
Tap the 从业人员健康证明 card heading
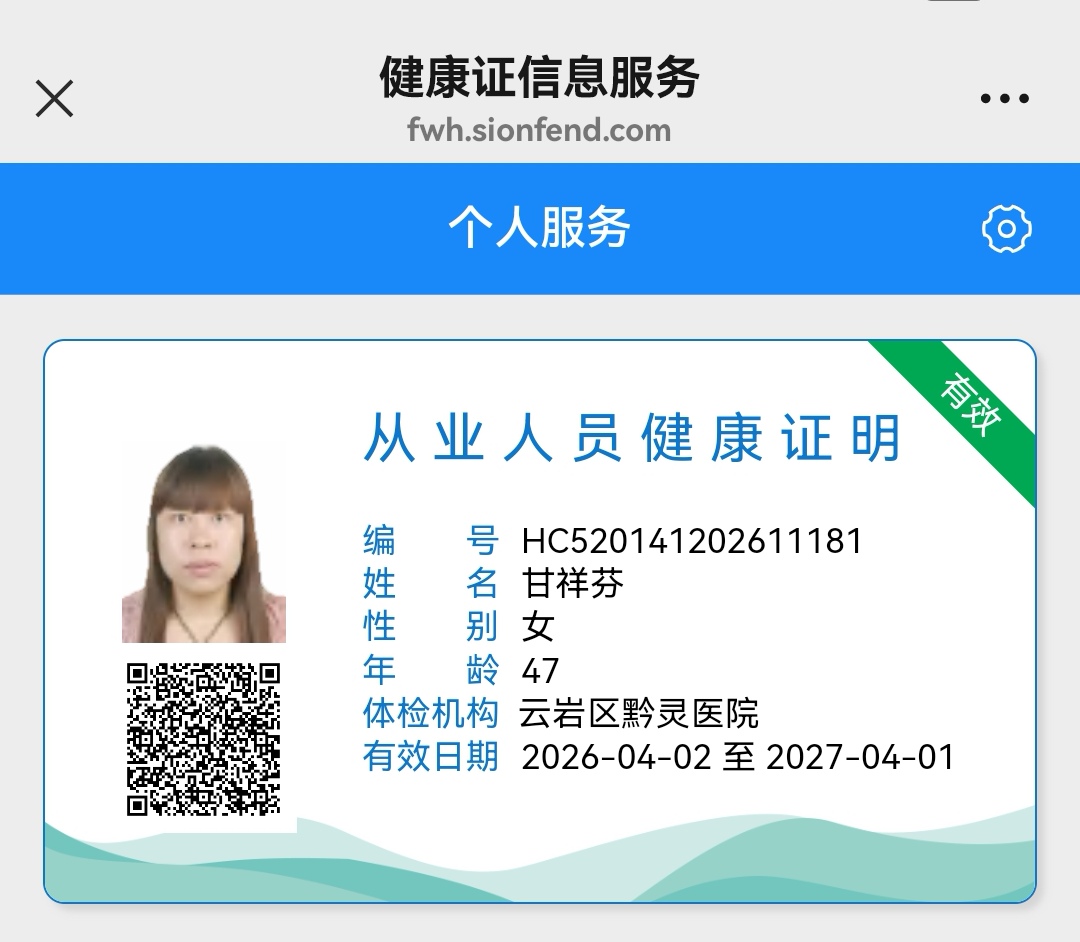633,438
